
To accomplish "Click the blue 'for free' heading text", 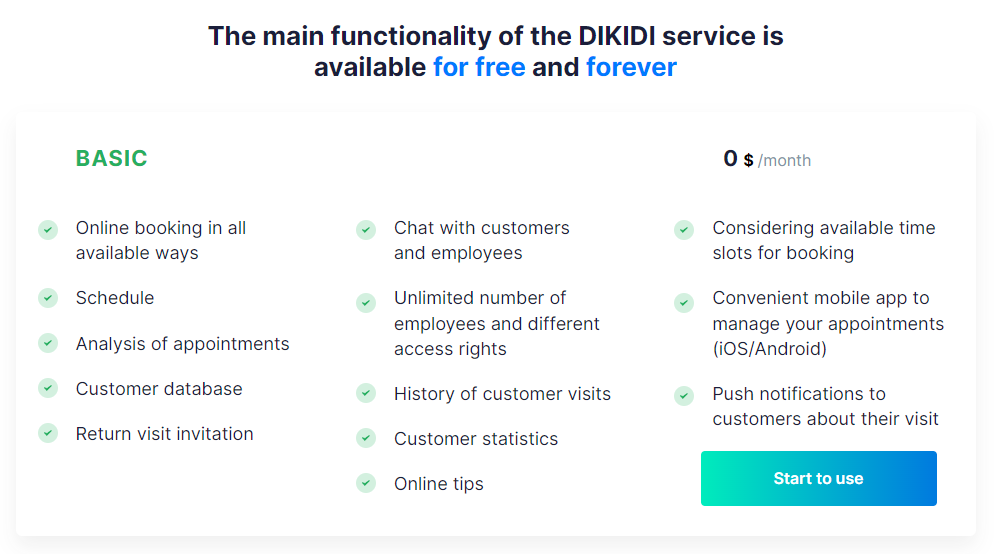I will pos(479,67).
